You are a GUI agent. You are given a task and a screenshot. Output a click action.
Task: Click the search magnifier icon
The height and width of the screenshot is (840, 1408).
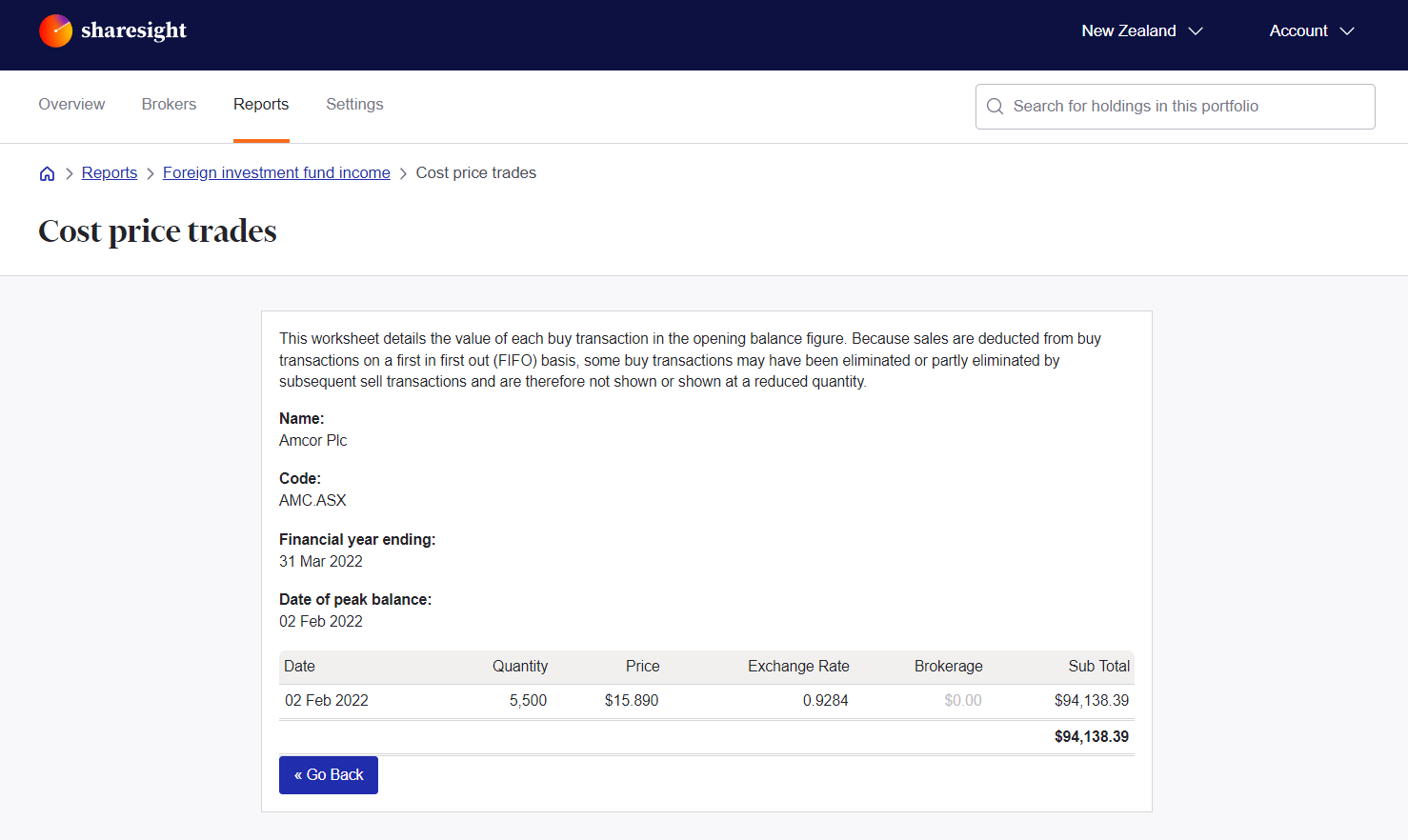pyautogui.click(x=995, y=107)
